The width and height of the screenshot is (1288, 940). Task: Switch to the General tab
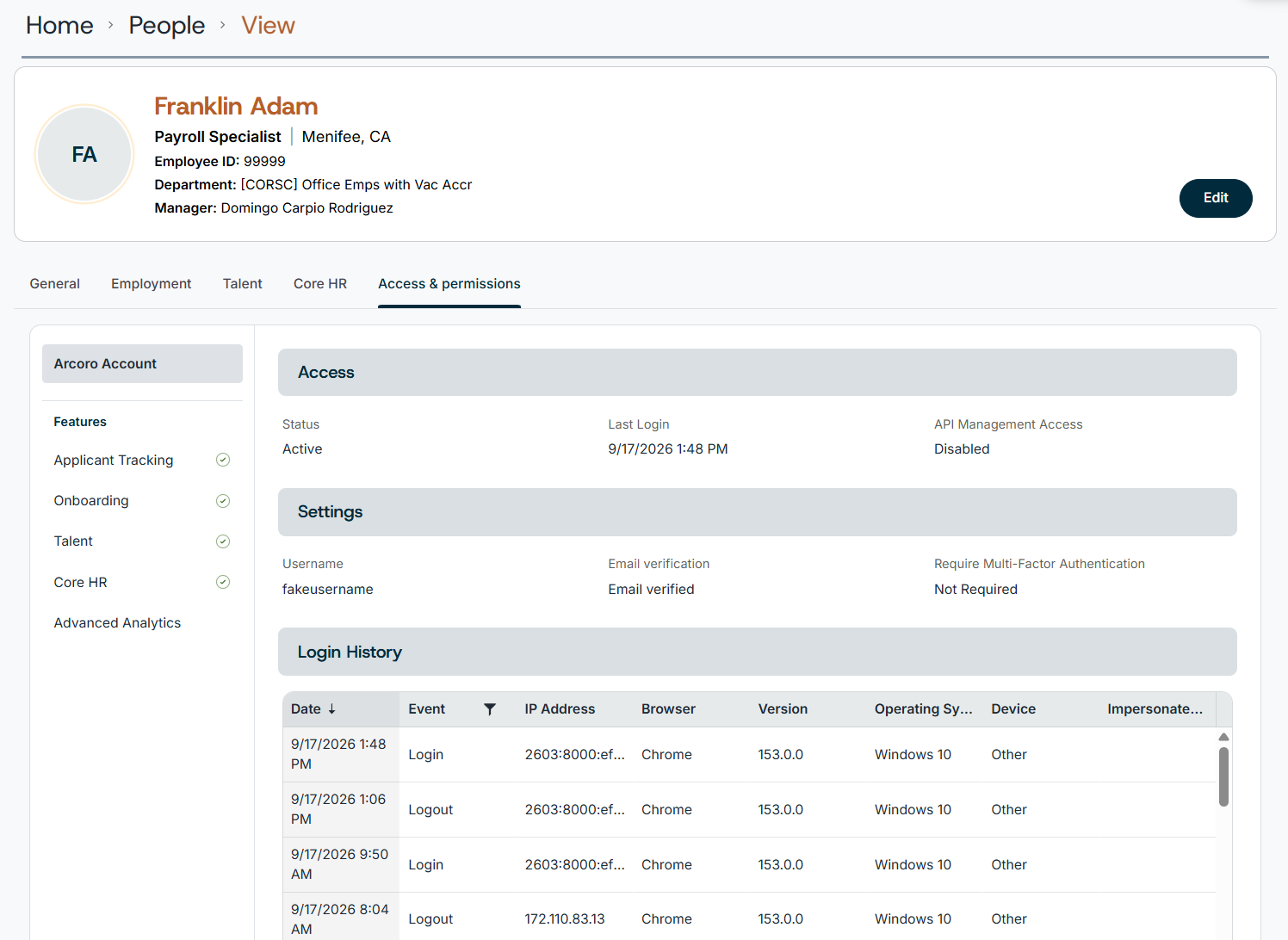click(x=55, y=284)
